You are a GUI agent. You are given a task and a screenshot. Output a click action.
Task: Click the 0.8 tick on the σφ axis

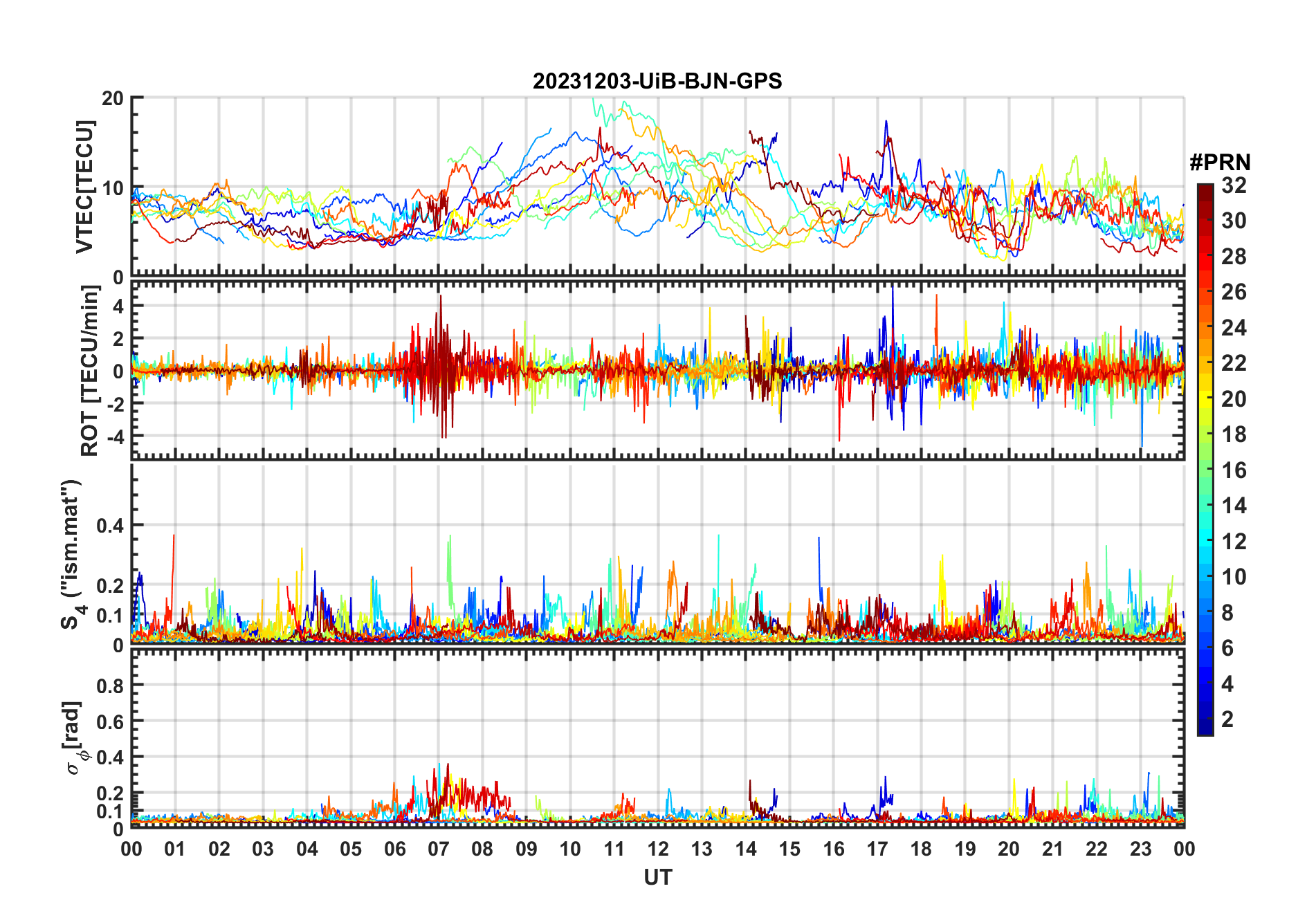(110, 686)
